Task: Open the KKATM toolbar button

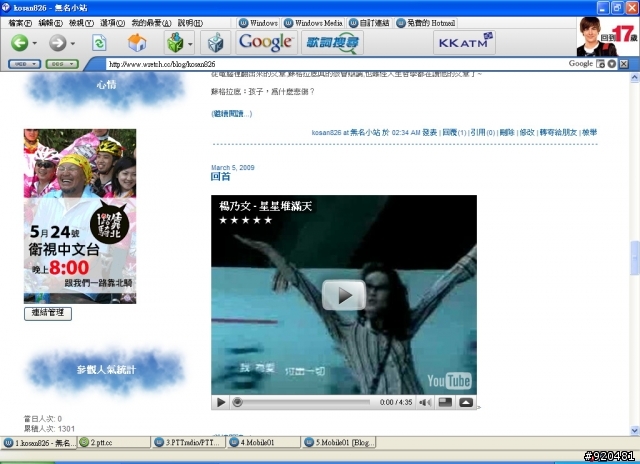Action: (464, 42)
